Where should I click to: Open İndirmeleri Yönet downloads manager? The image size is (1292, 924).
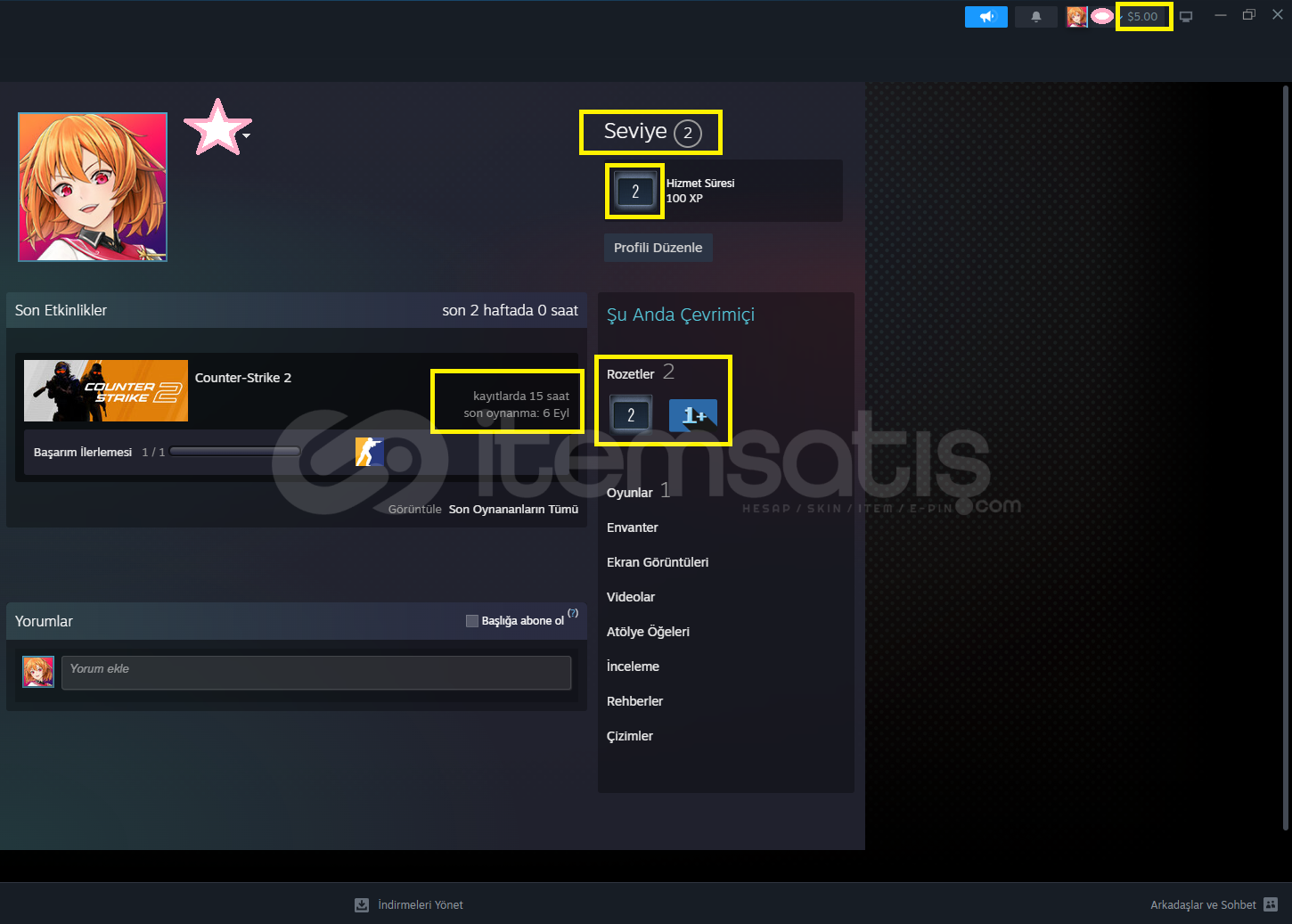coord(421,904)
